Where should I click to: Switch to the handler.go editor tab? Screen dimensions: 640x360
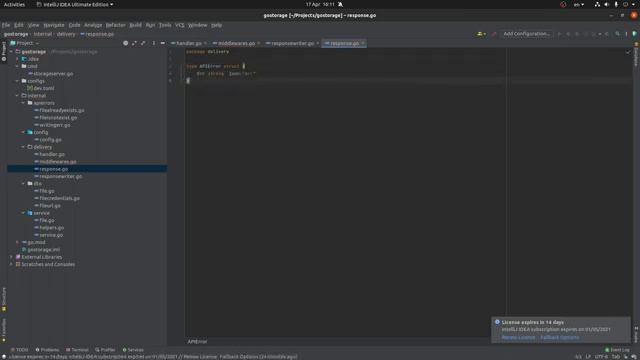(189, 43)
